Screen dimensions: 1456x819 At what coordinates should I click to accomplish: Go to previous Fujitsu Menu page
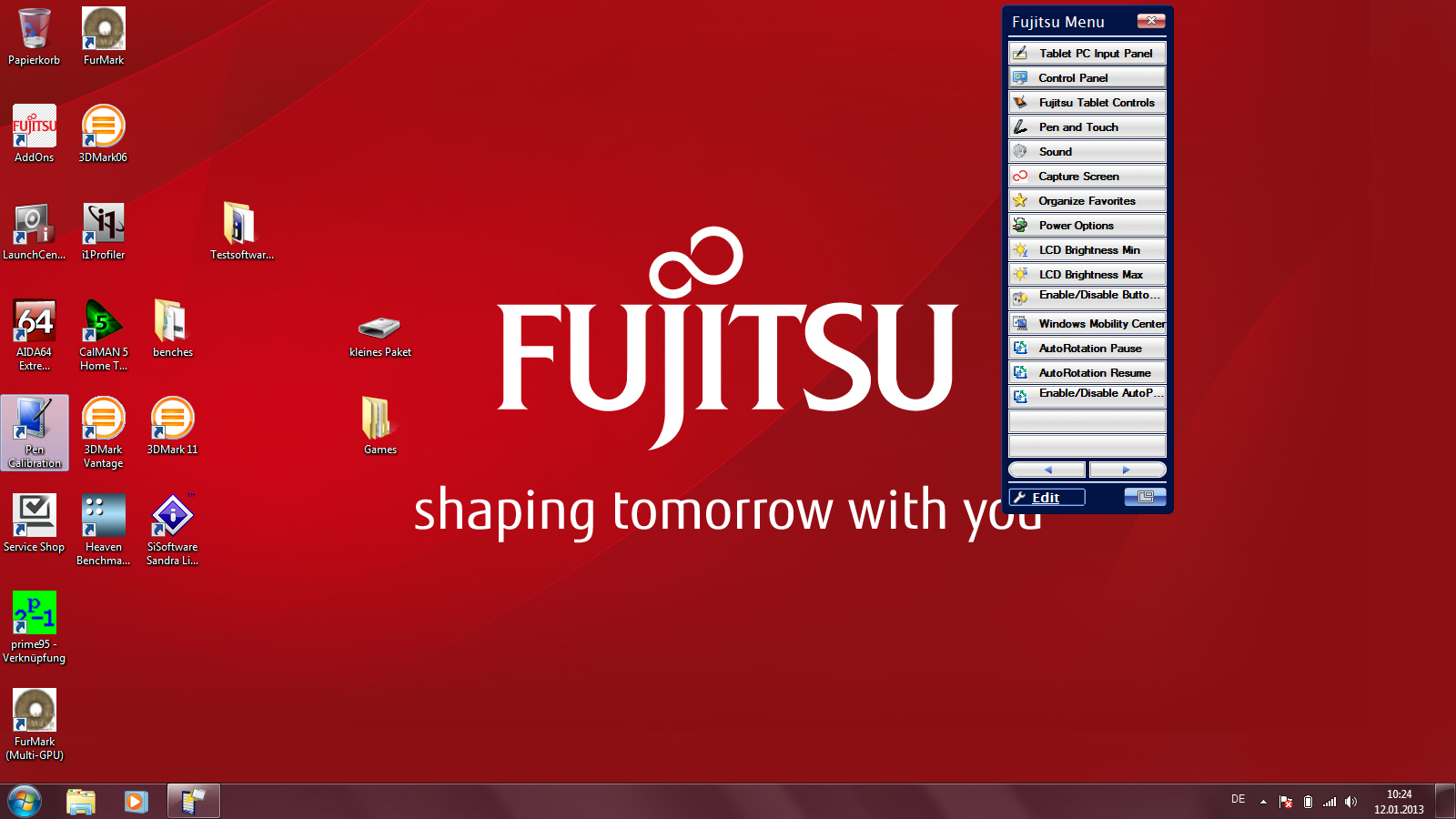click(x=1047, y=470)
